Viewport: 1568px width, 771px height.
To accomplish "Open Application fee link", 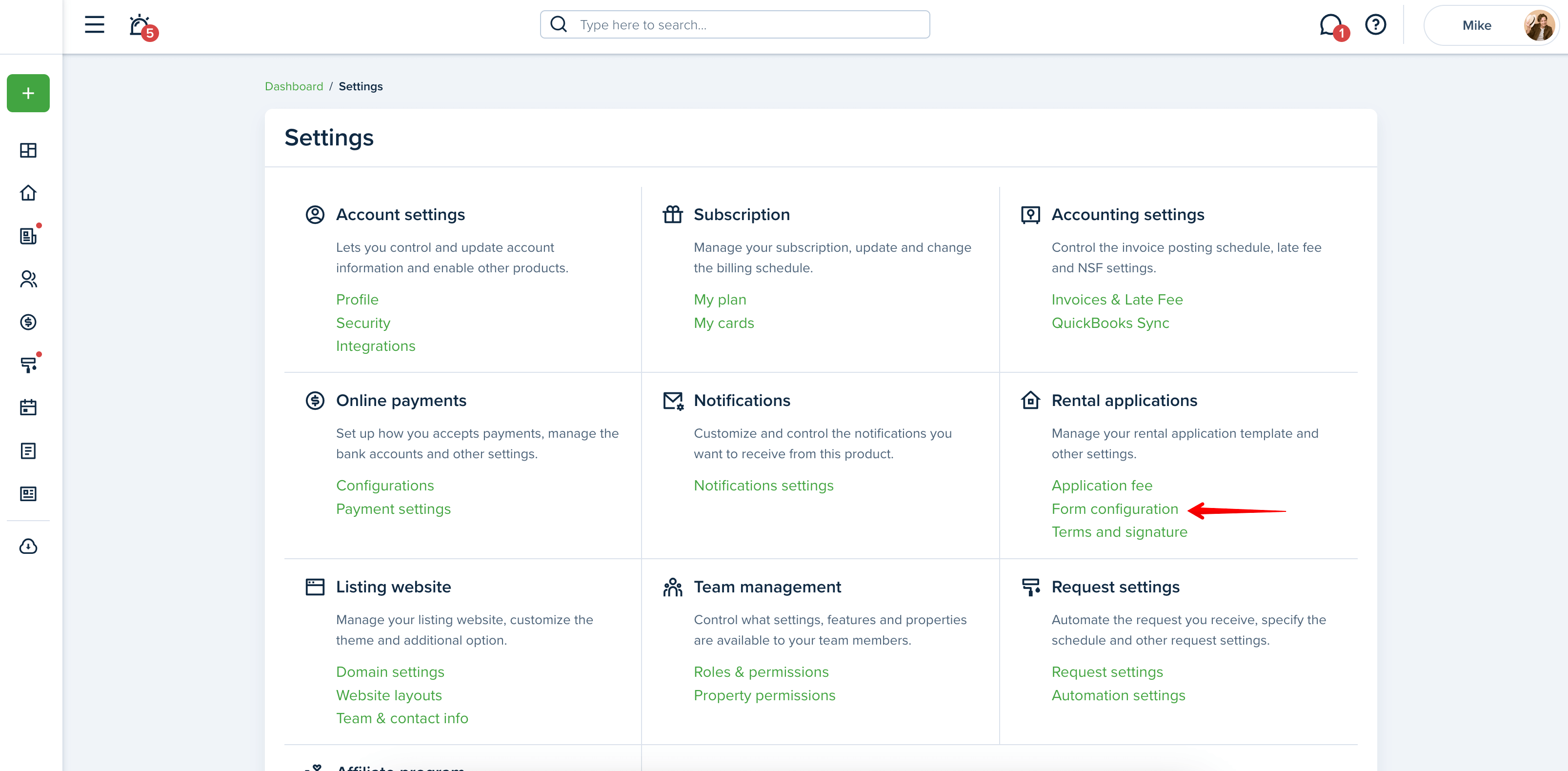I will click(x=1102, y=486).
